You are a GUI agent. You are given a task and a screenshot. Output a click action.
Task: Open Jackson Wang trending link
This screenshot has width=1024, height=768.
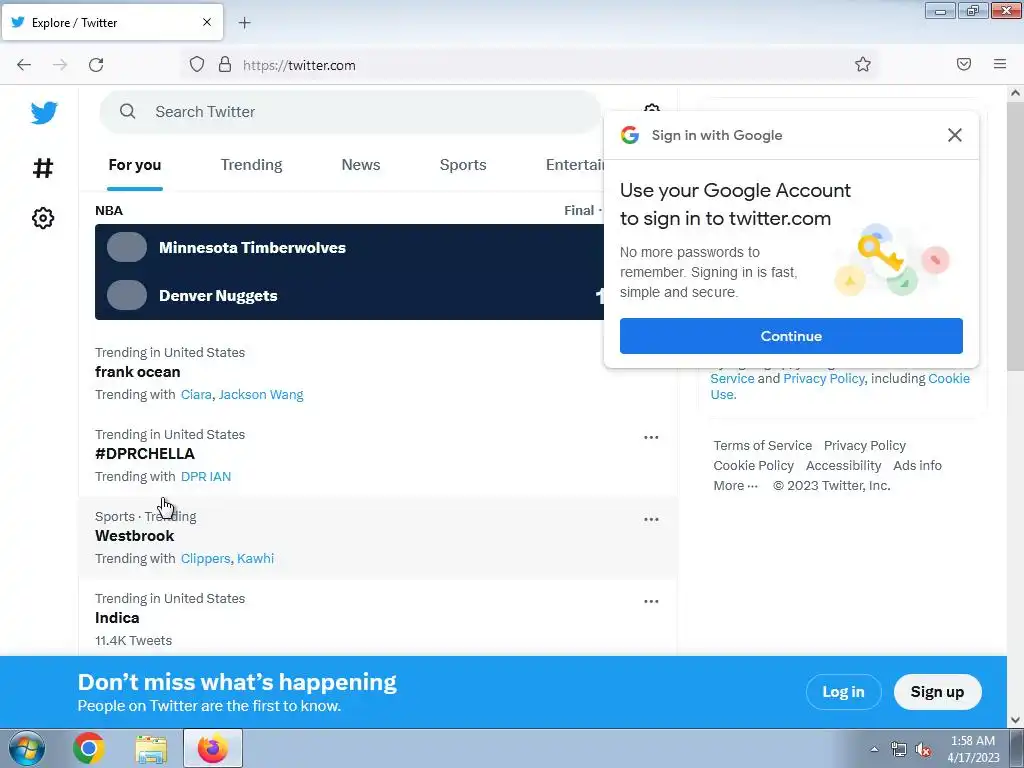tap(261, 394)
